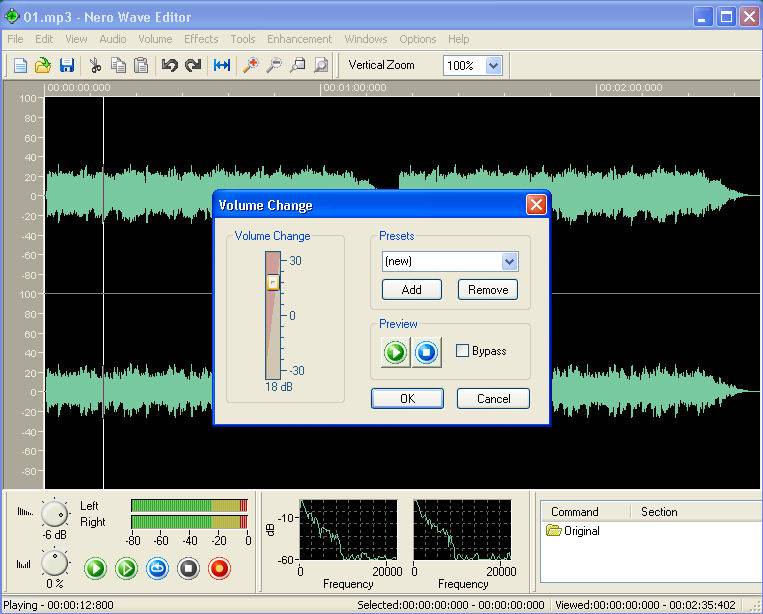Click the Zoom In magnifier icon
This screenshot has width=763, height=614.
[251, 66]
